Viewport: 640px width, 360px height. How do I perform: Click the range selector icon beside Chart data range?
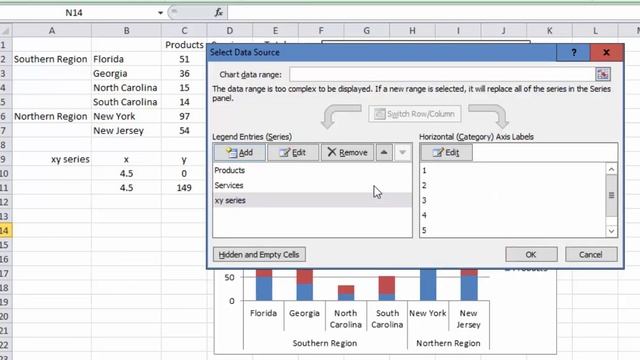point(603,74)
